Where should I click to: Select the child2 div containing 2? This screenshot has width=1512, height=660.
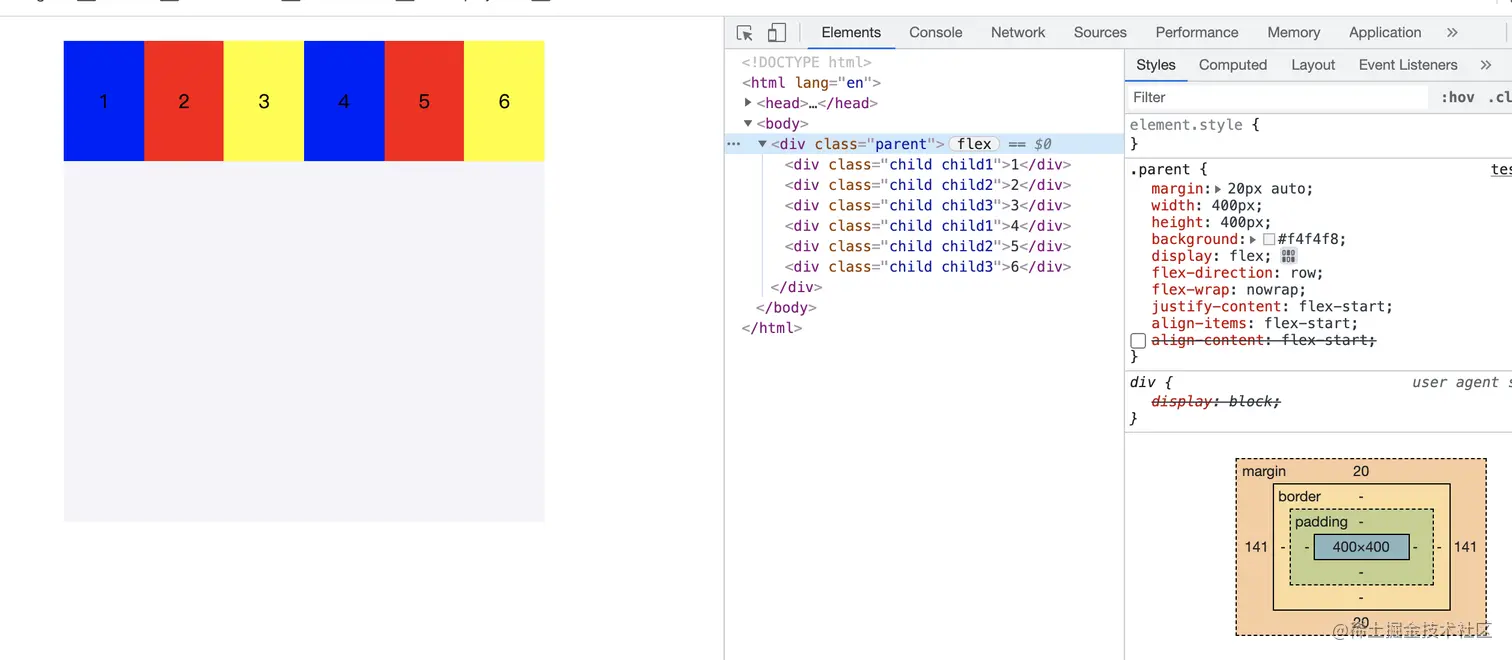pos(928,185)
